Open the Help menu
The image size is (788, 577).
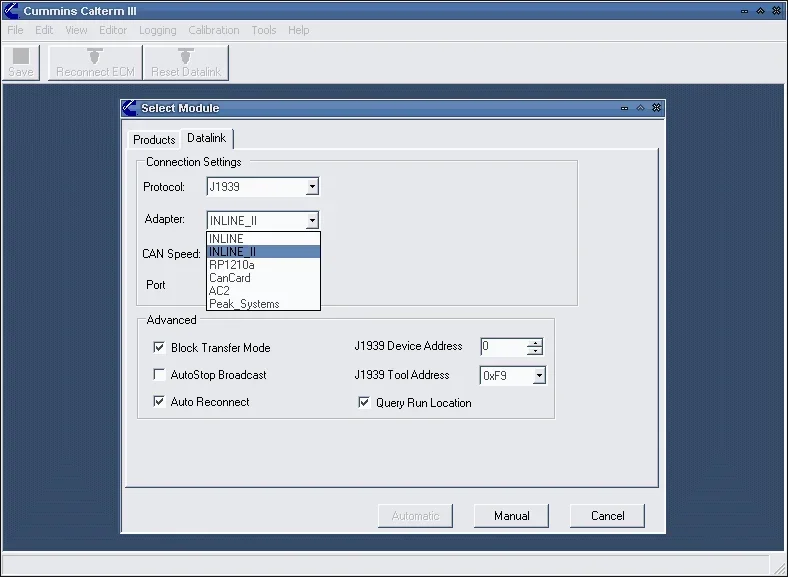click(299, 30)
